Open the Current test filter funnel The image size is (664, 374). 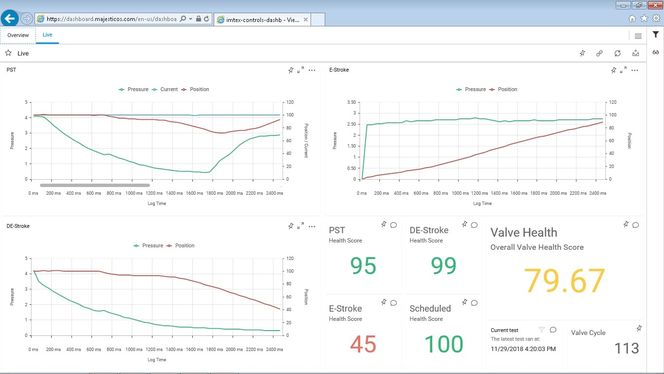tap(542, 330)
